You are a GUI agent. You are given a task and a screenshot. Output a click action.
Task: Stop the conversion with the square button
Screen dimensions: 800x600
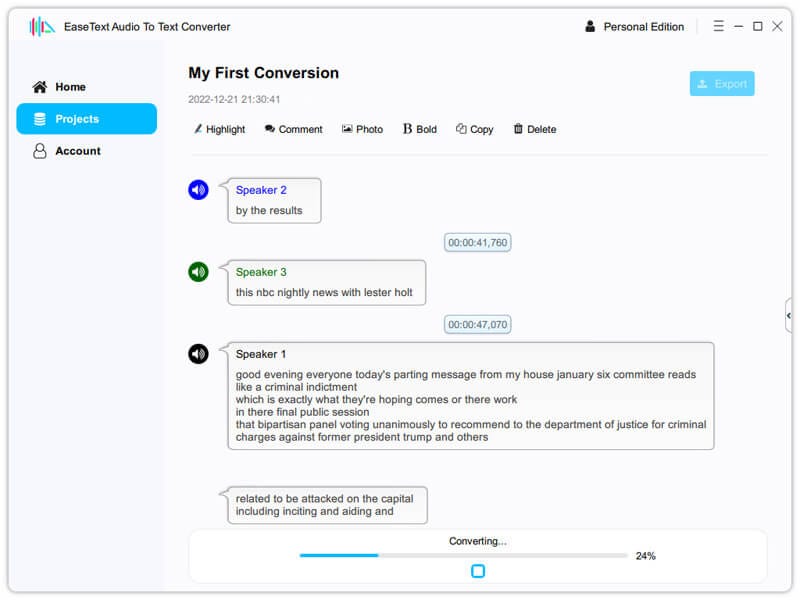(478, 571)
